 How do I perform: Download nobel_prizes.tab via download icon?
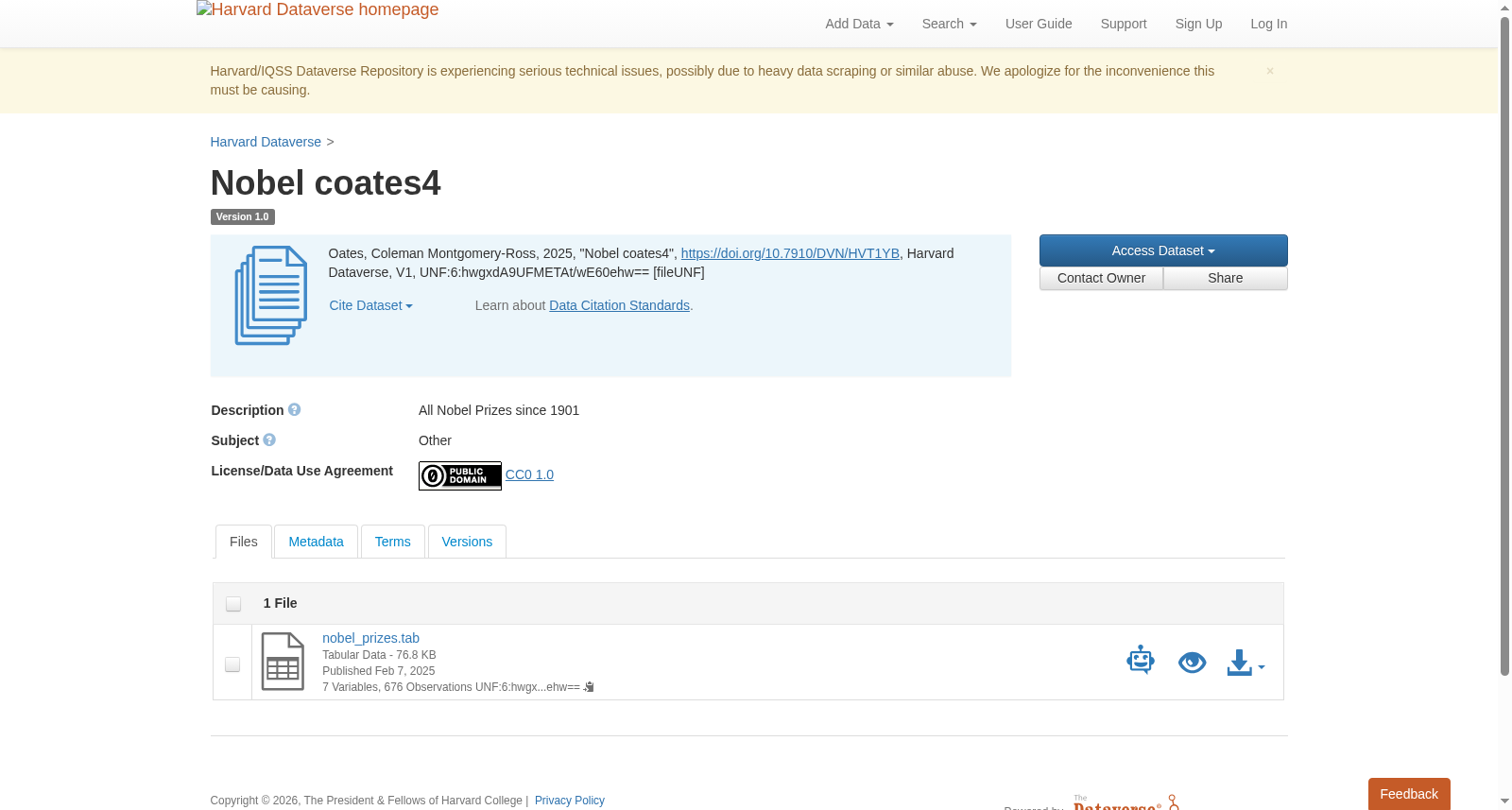tap(1246, 663)
